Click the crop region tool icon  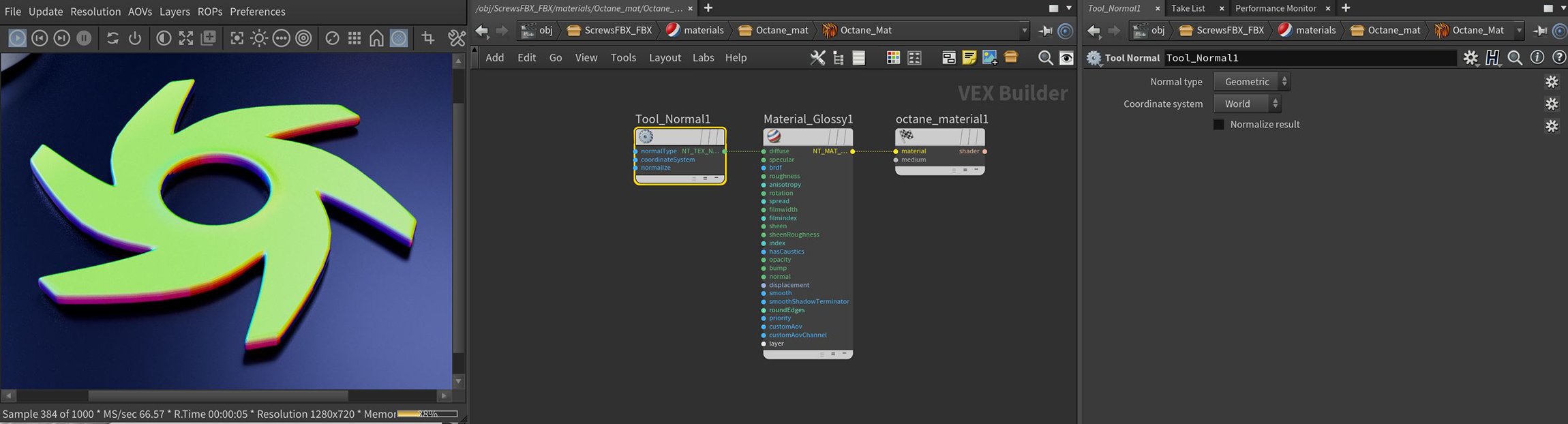(x=428, y=38)
